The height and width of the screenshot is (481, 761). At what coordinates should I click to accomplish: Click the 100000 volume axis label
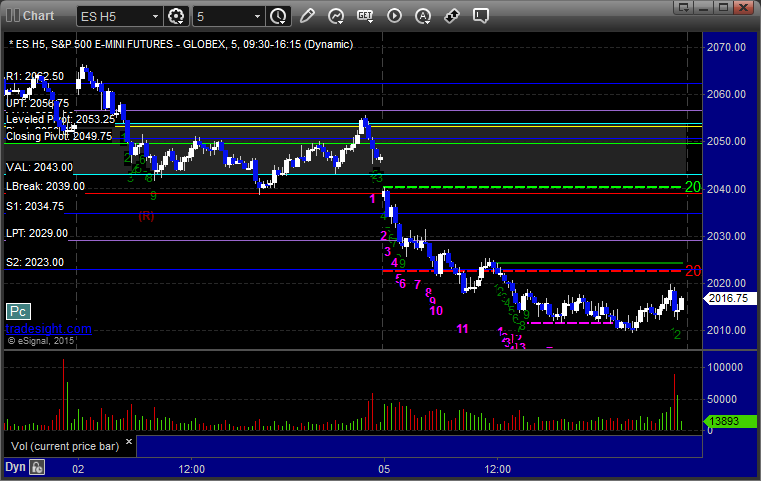tap(725, 367)
